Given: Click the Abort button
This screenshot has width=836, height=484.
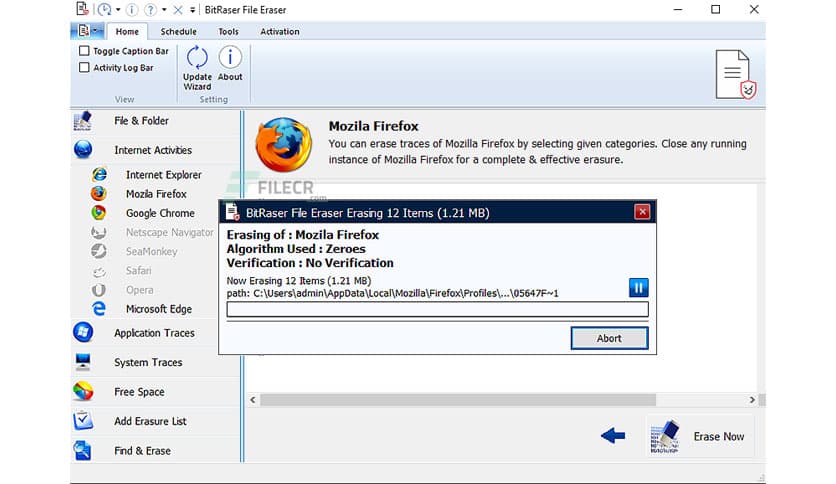Looking at the screenshot, I should click(x=609, y=338).
